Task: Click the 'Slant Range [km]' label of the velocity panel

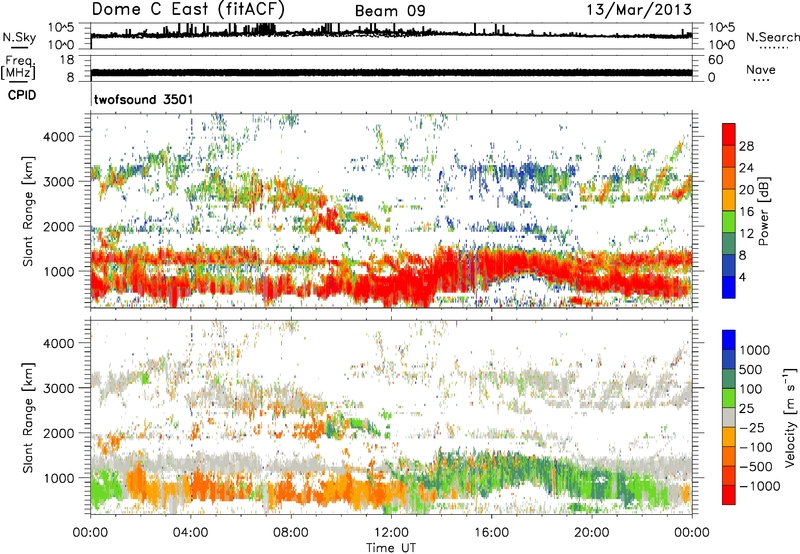Action: click(x=28, y=417)
